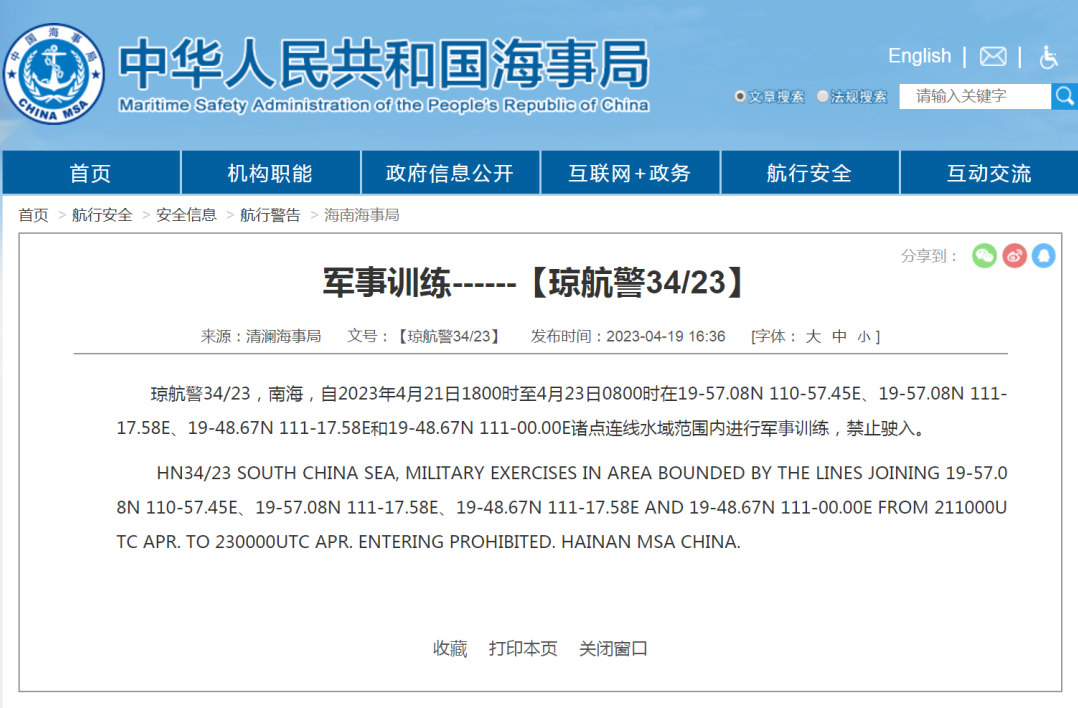This screenshot has width=1078, height=708.
Task: Open the envelope mail icon
Action: [992, 56]
